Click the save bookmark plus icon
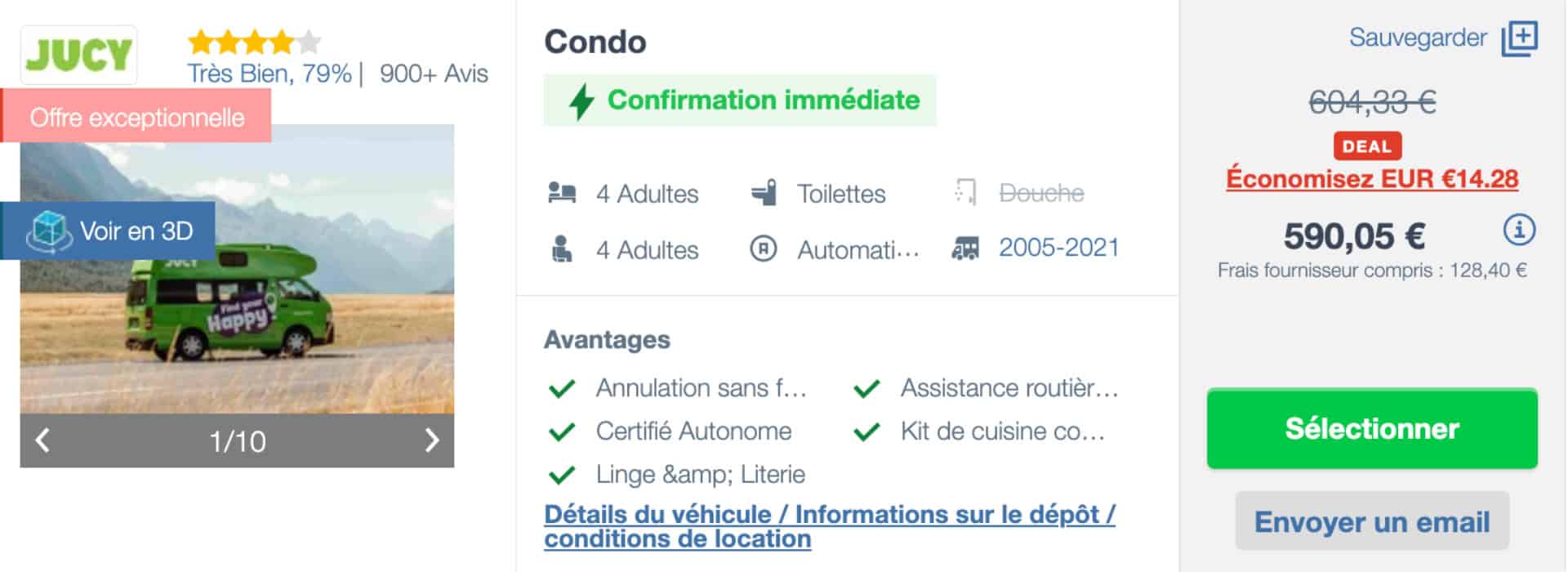 (x=1519, y=38)
